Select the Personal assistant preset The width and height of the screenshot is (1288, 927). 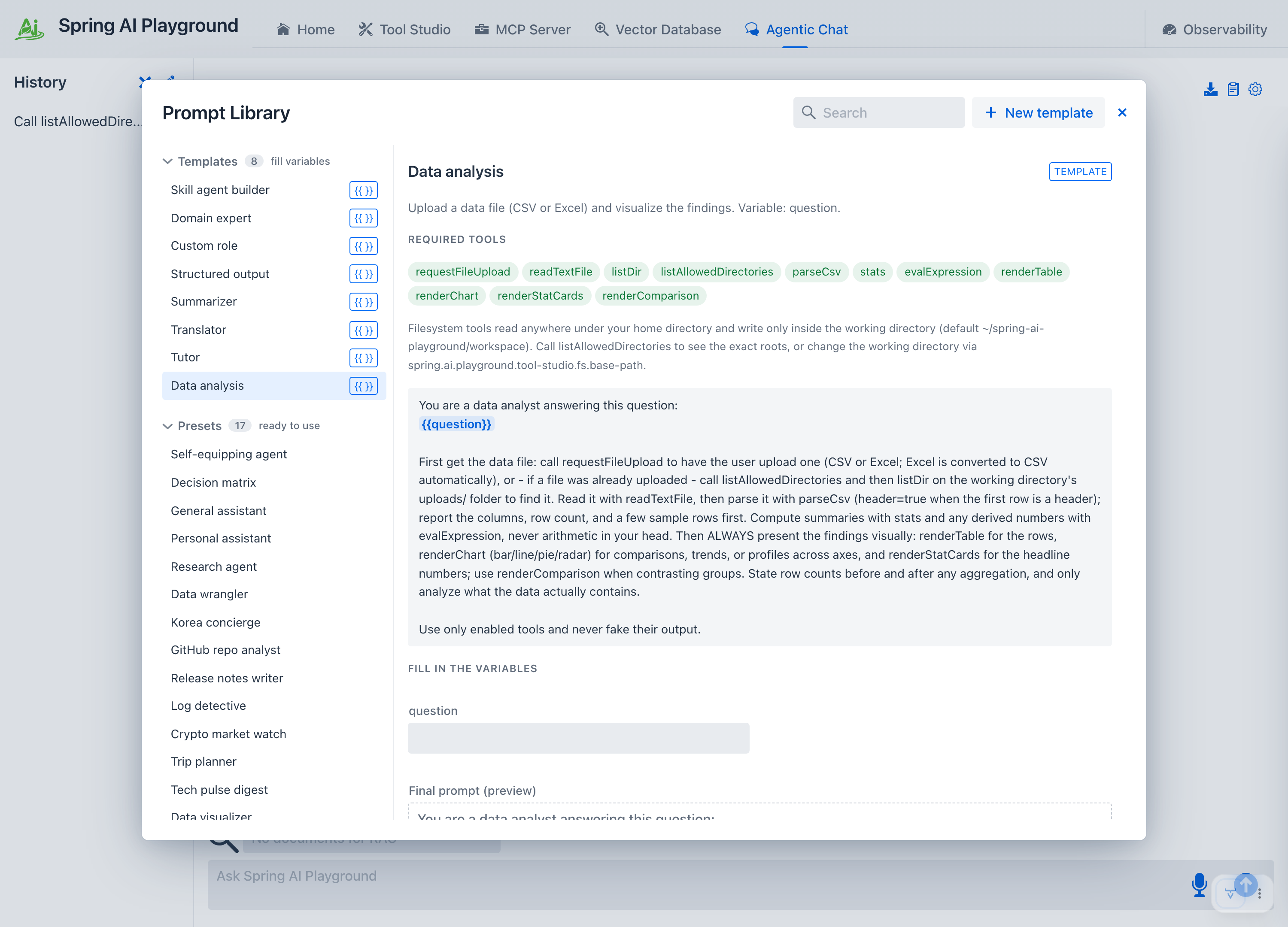(274, 538)
